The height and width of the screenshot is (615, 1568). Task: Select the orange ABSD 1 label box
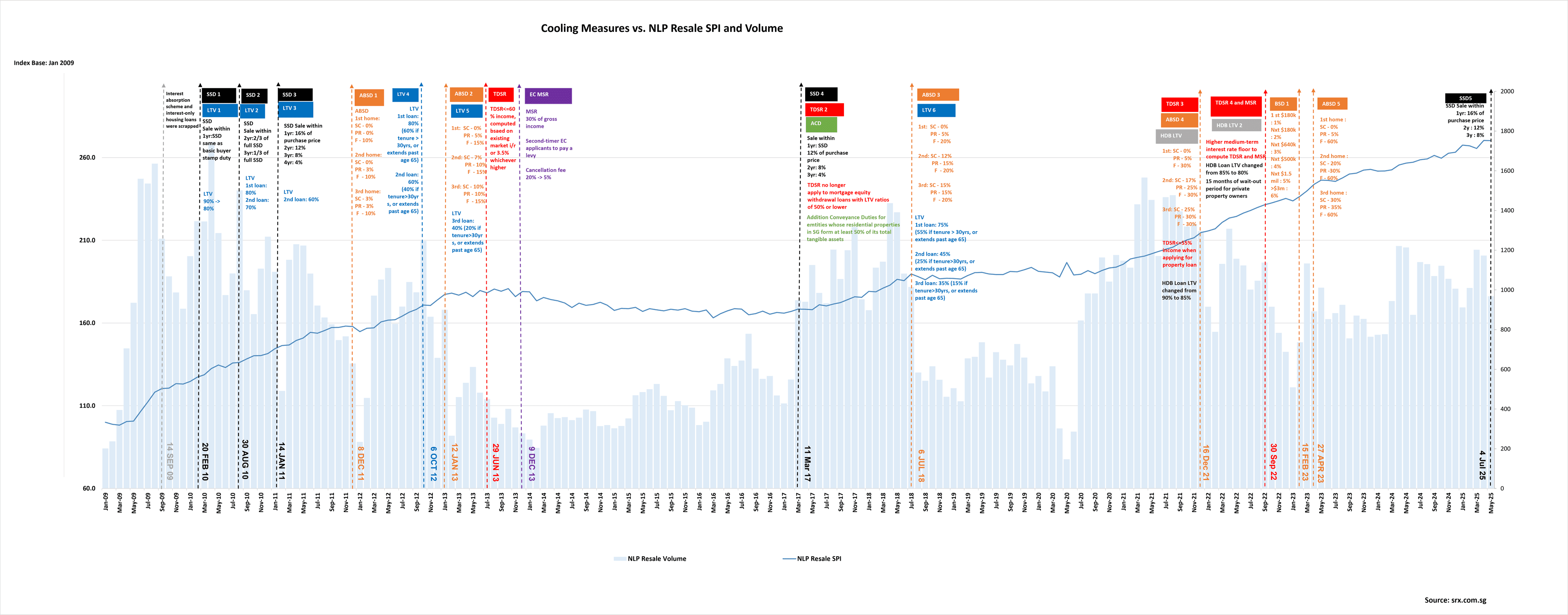pyautogui.click(x=369, y=96)
